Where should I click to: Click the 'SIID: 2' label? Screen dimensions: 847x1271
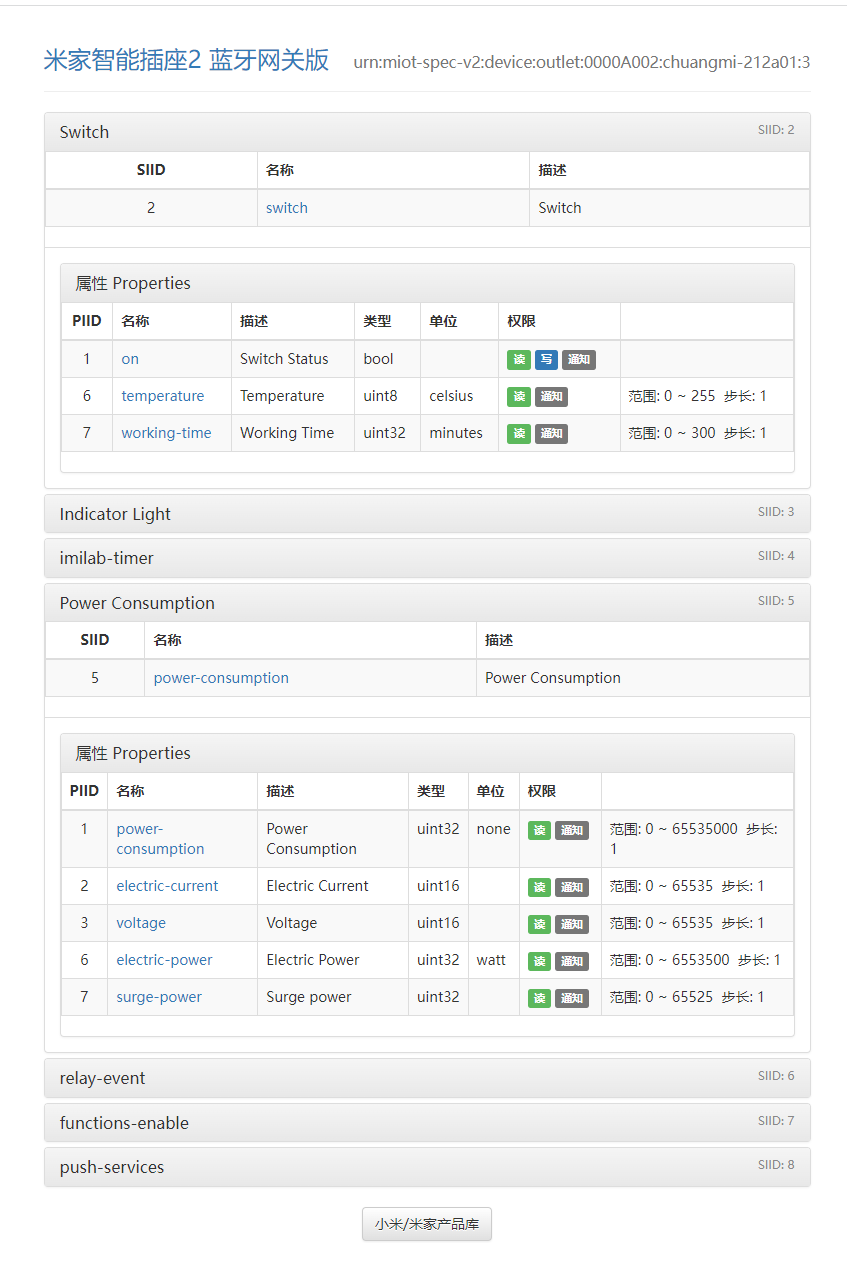776,130
